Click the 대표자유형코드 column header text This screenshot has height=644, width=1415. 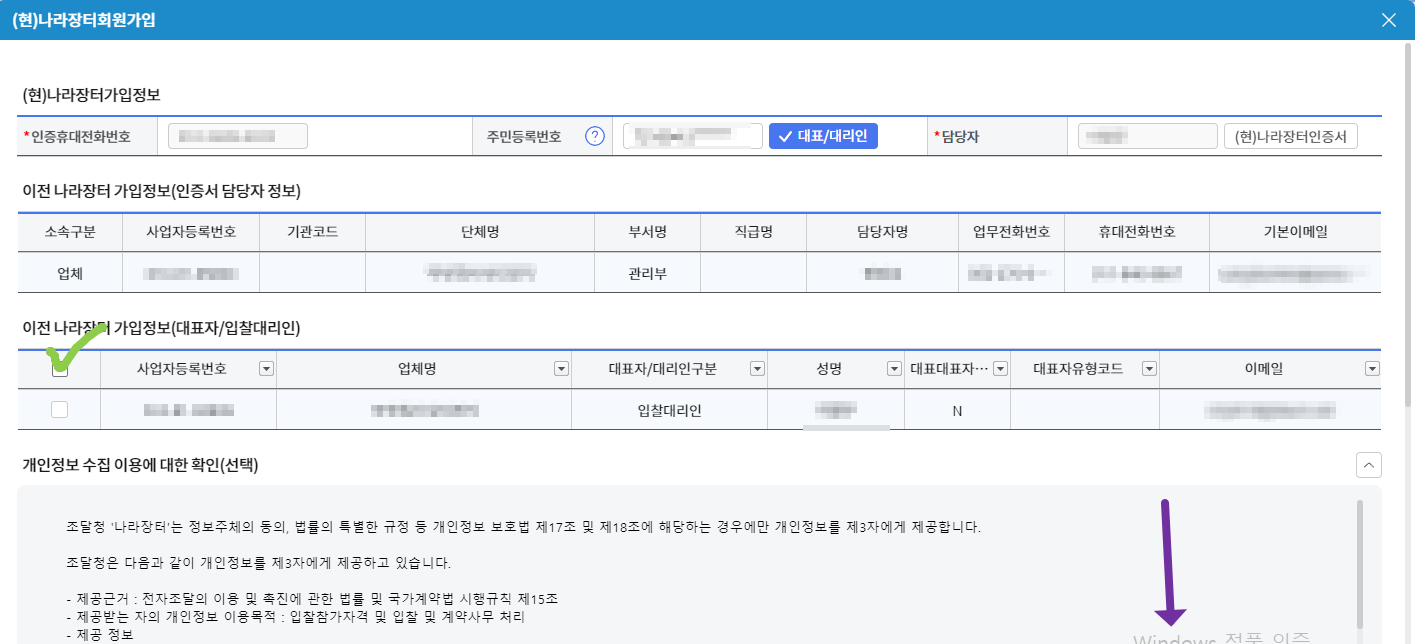tap(1078, 369)
